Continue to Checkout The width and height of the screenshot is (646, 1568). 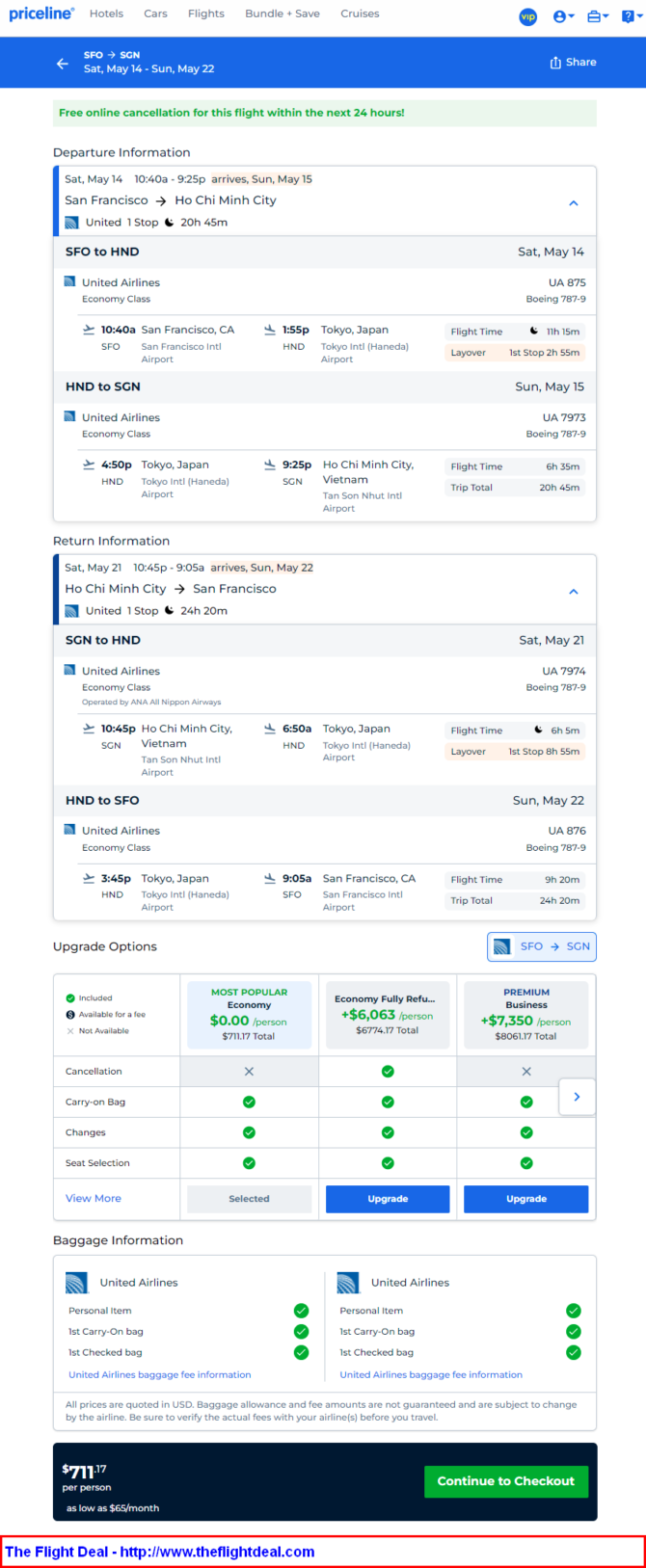506,1481
